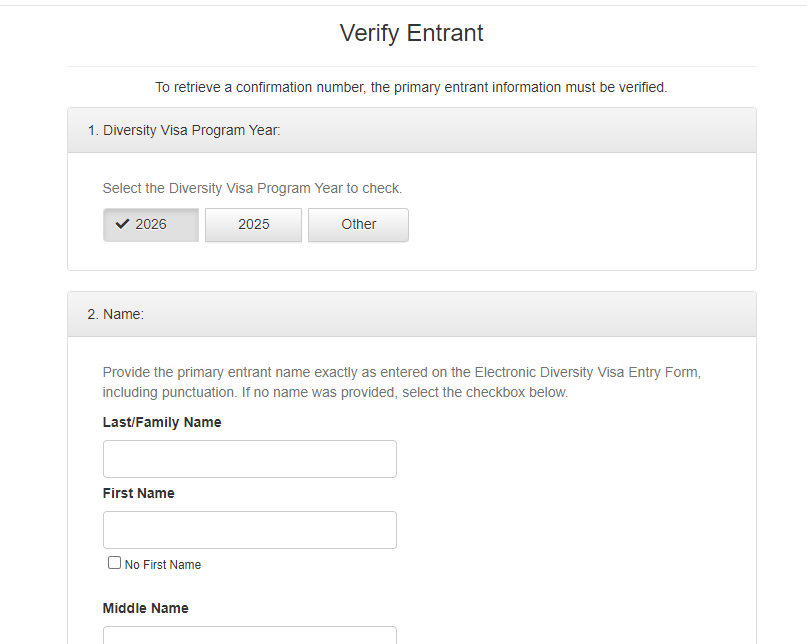Image resolution: width=807 pixels, height=644 pixels.
Task: Tick the No First Name checkbox
Action: pyautogui.click(x=114, y=563)
